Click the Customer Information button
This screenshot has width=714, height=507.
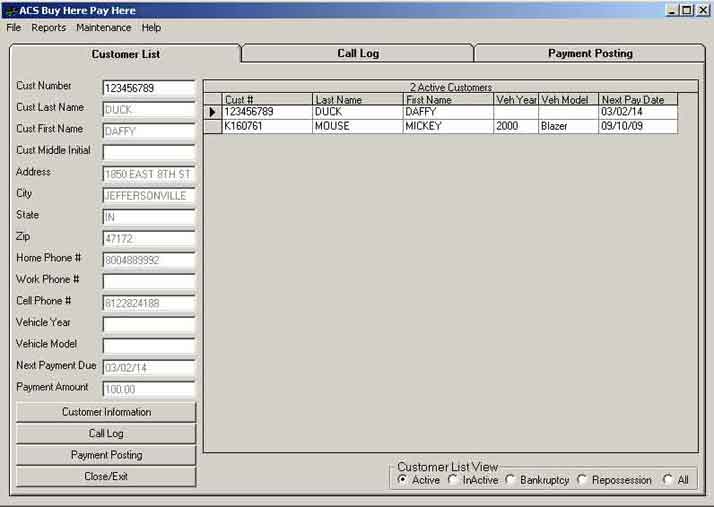pyautogui.click(x=106, y=412)
